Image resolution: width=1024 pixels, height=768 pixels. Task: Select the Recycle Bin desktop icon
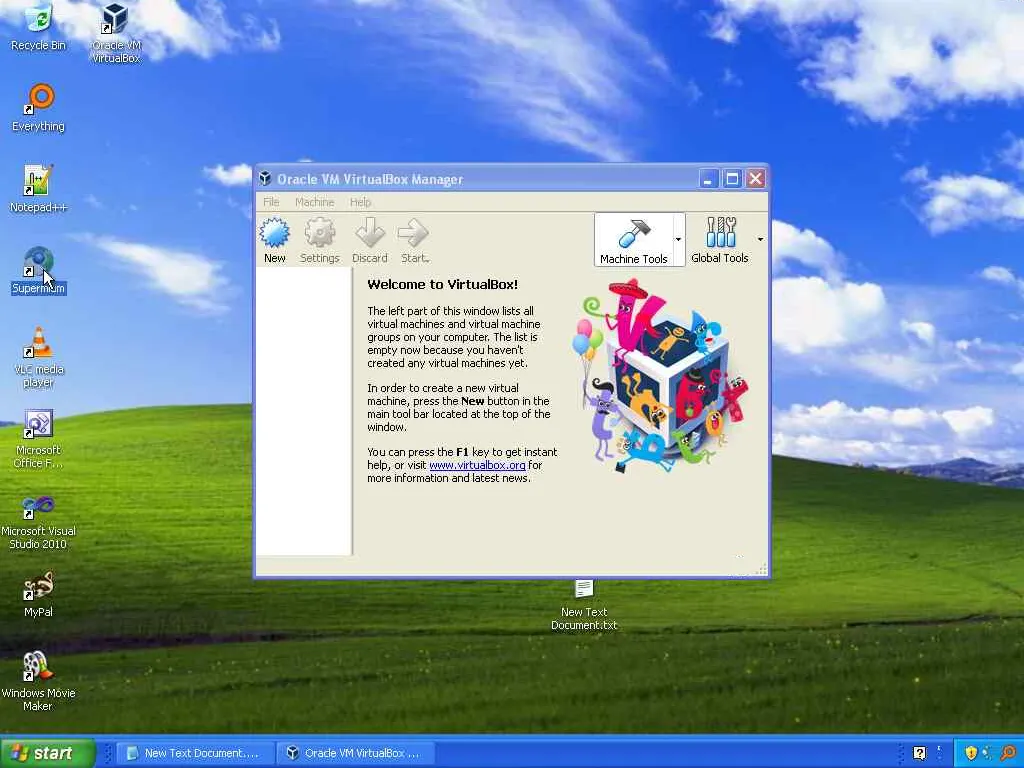pos(39,27)
